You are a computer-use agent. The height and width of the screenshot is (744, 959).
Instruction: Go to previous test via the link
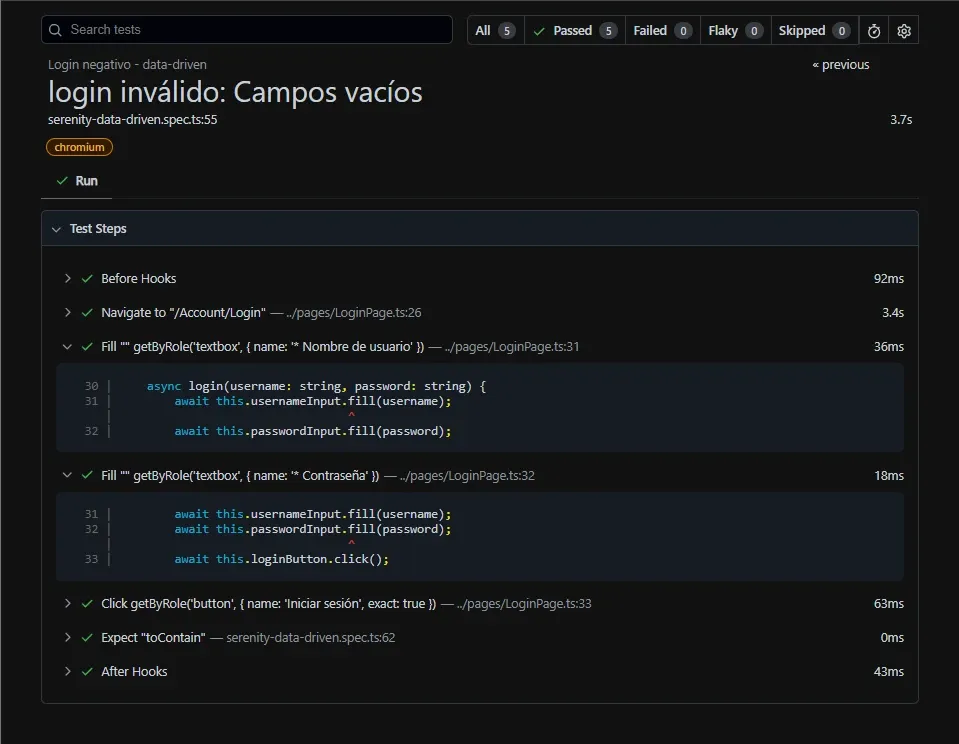coord(840,64)
